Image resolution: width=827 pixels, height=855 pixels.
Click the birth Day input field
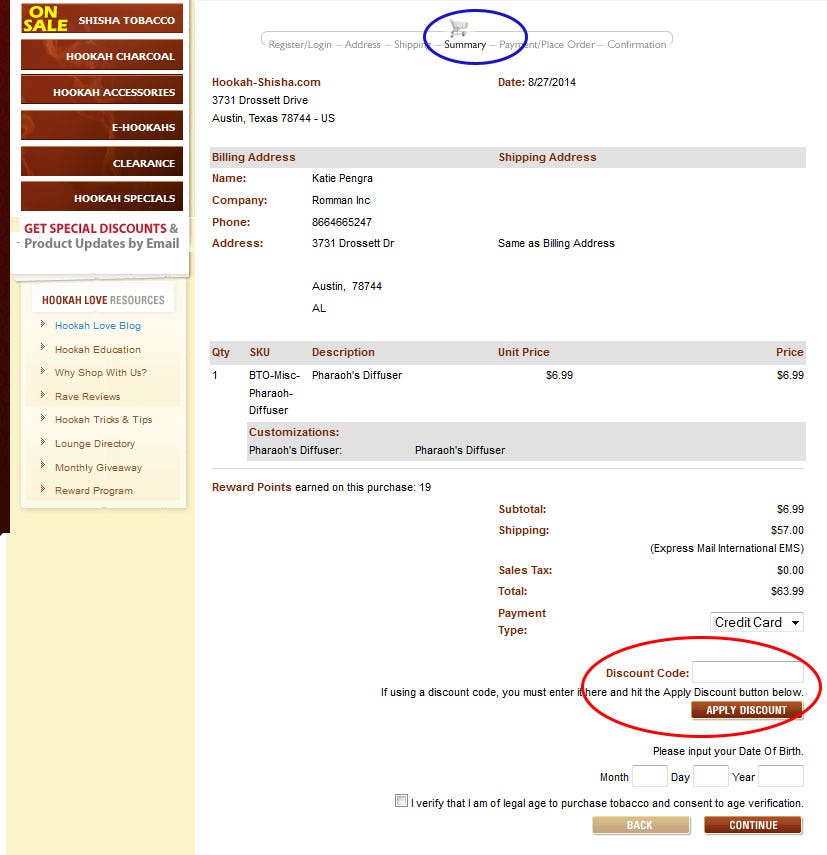(x=710, y=776)
